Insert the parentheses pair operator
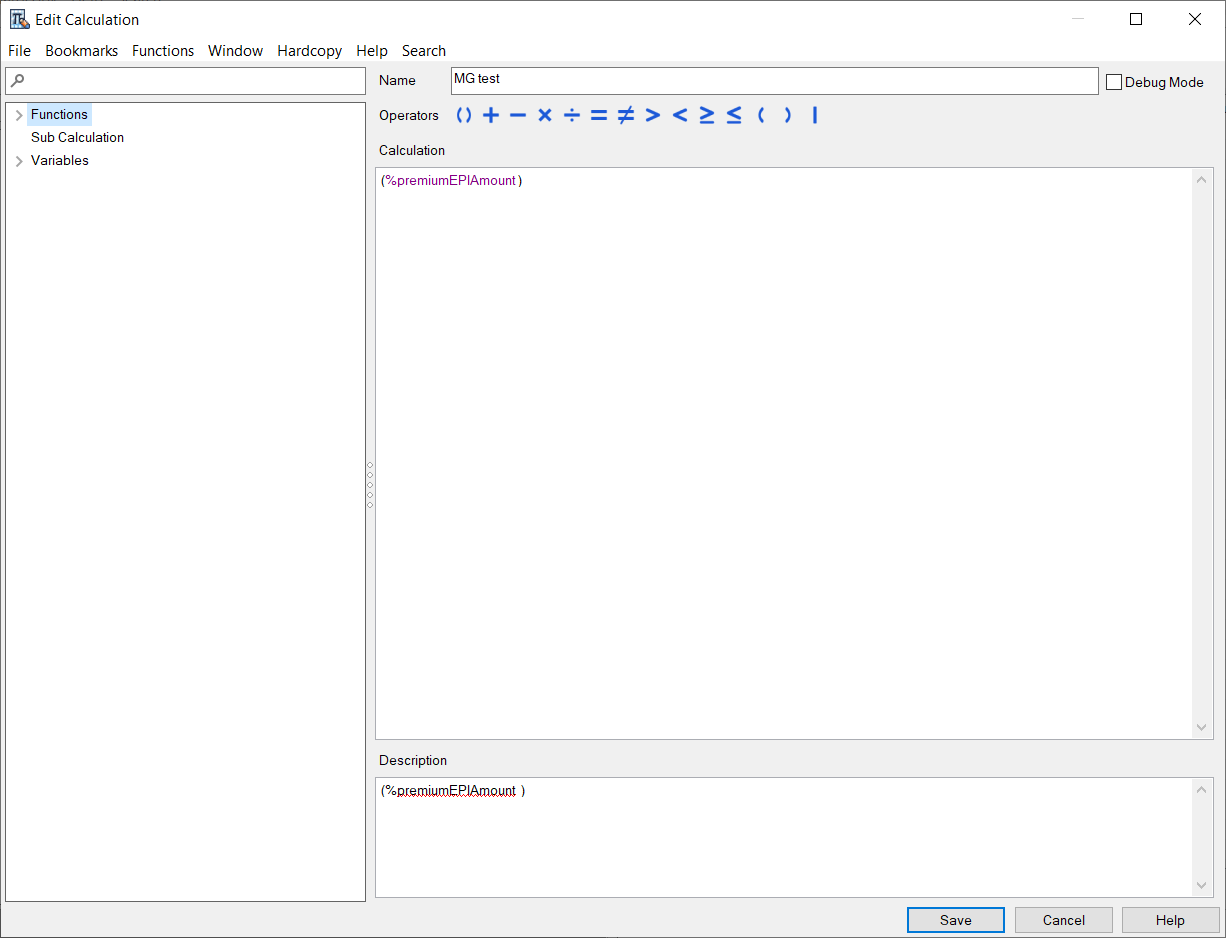Screen dimensions: 1226x938 click(463, 115)
